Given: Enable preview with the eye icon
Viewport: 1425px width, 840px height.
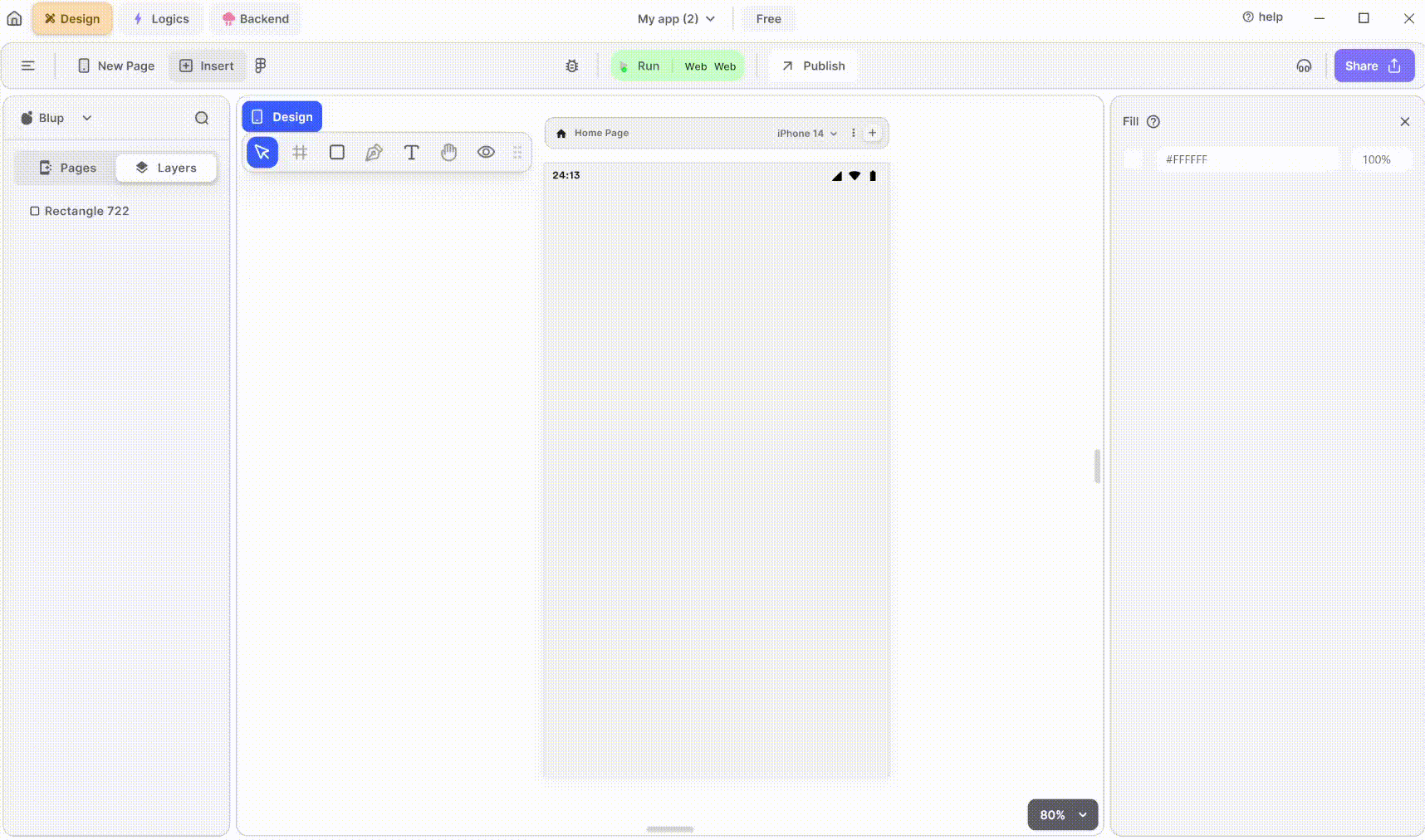Looking at the screenshot, I should (x=486, y=152).
